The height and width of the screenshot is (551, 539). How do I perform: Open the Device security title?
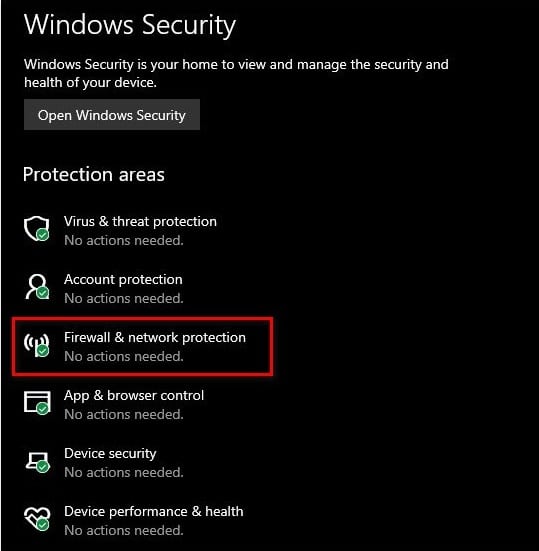click(110, 453)
